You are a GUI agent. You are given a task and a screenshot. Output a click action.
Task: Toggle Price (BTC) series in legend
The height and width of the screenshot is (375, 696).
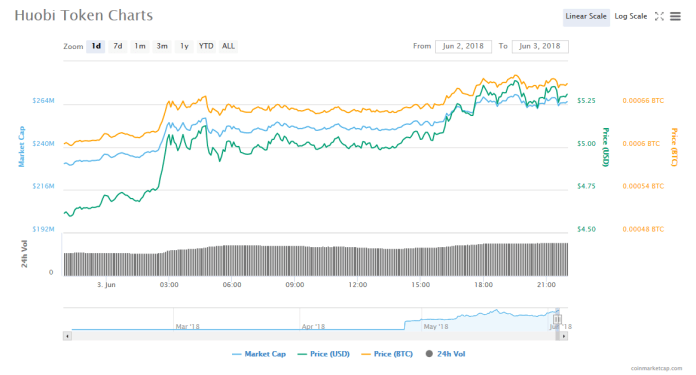tap(387, 354)
